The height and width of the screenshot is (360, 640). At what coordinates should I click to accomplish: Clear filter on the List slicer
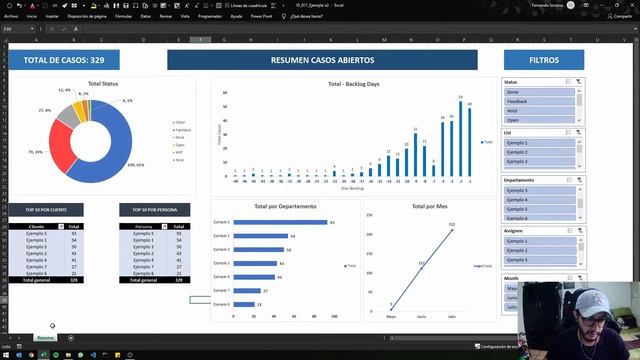(x=579, y=133)
